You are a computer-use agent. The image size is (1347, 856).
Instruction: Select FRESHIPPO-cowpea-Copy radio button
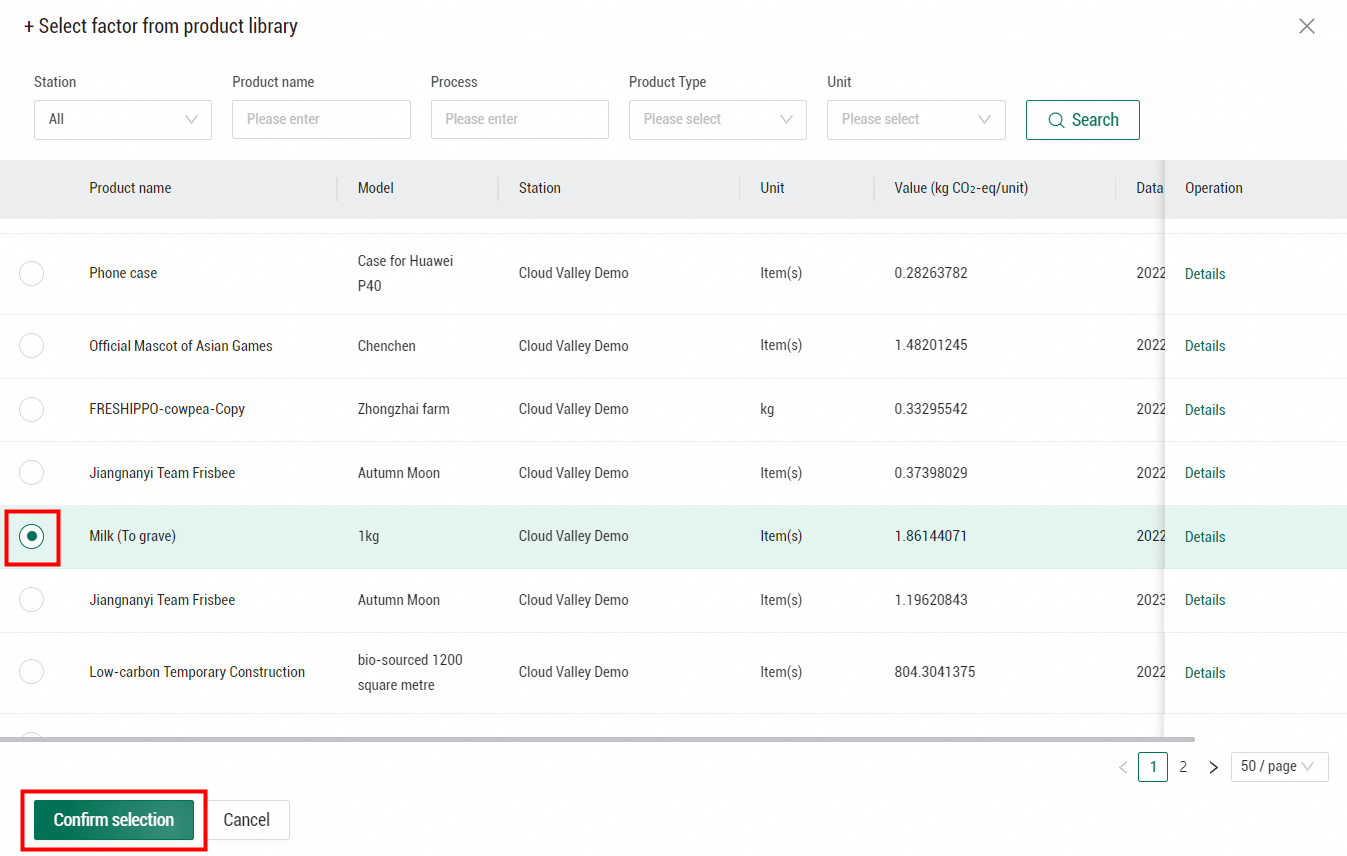(x=32, y=409)
